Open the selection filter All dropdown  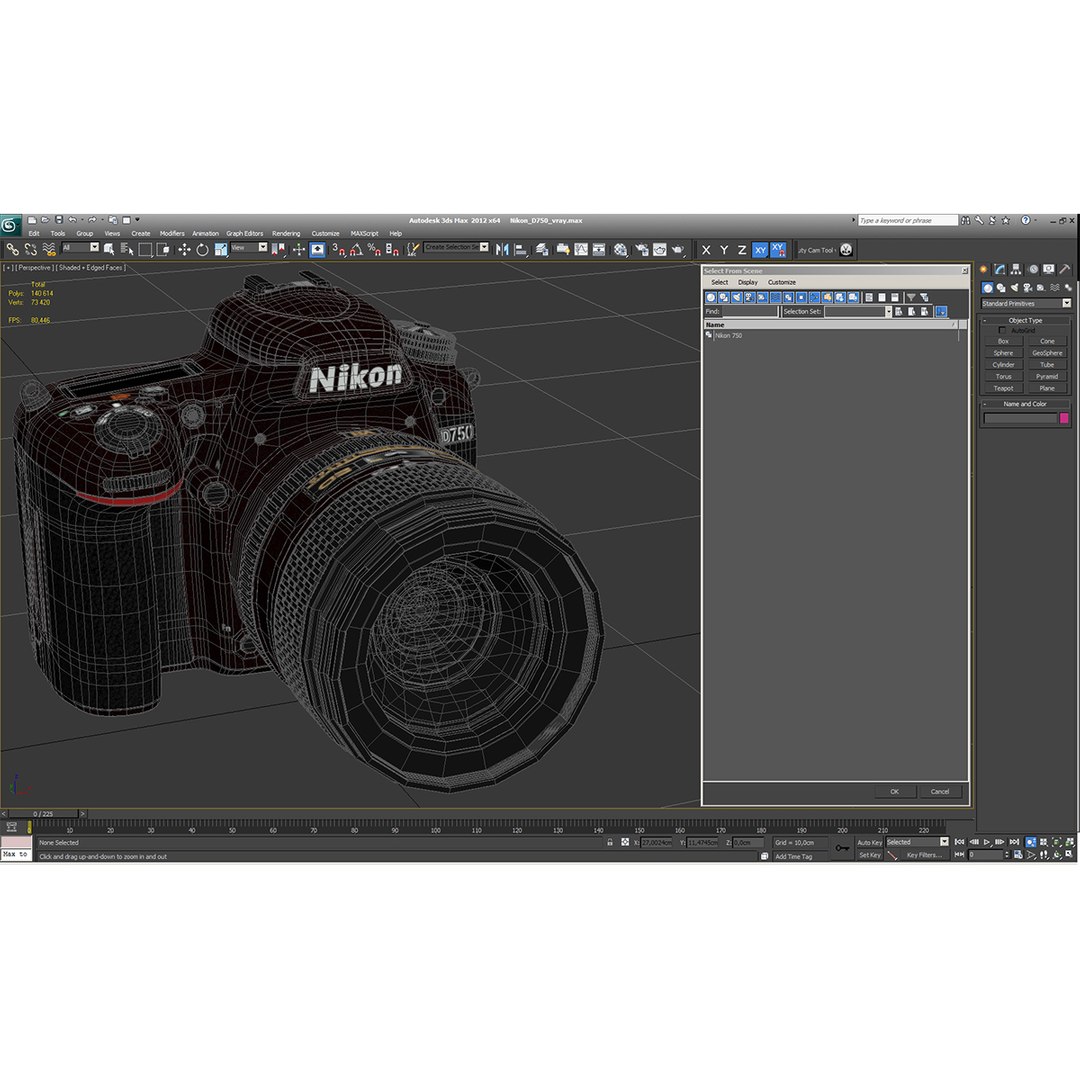click(81, 247)
